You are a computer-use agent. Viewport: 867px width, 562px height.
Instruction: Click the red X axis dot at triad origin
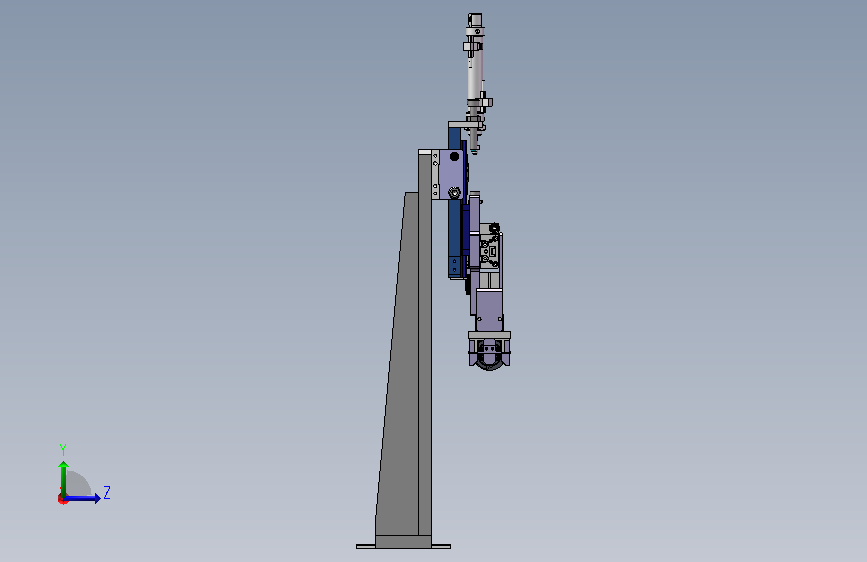(62, 499)
